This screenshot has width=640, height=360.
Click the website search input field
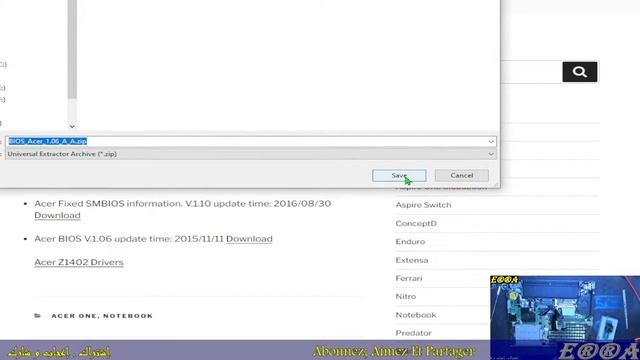tap(531, 72)
